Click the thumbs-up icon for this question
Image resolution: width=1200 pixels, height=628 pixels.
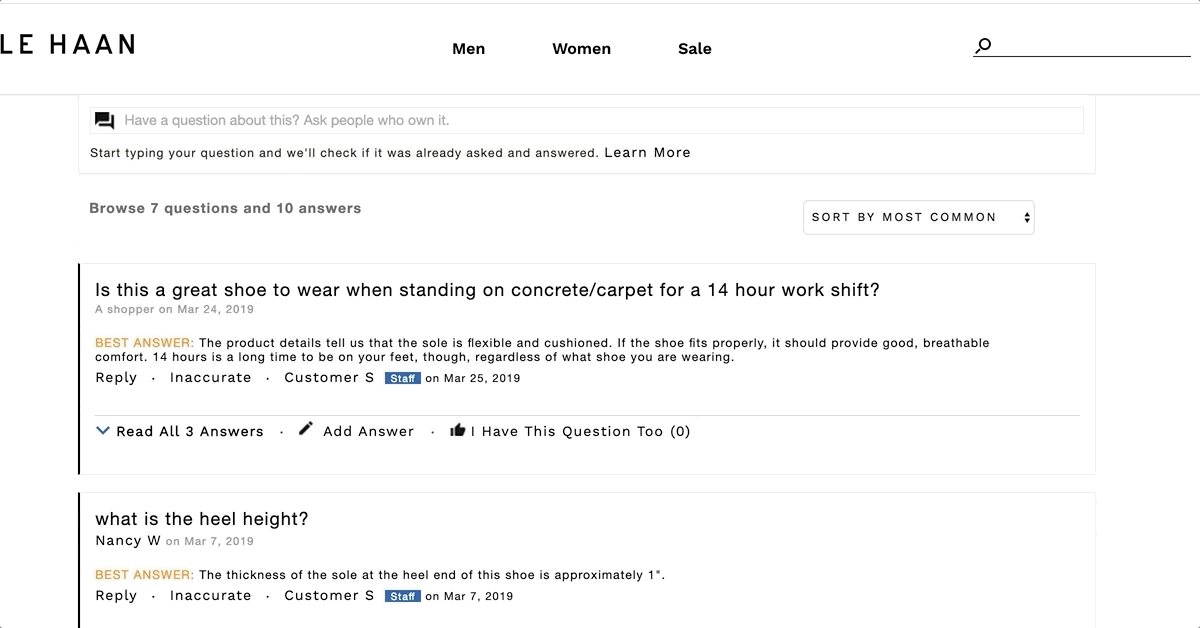coord(458,430)
